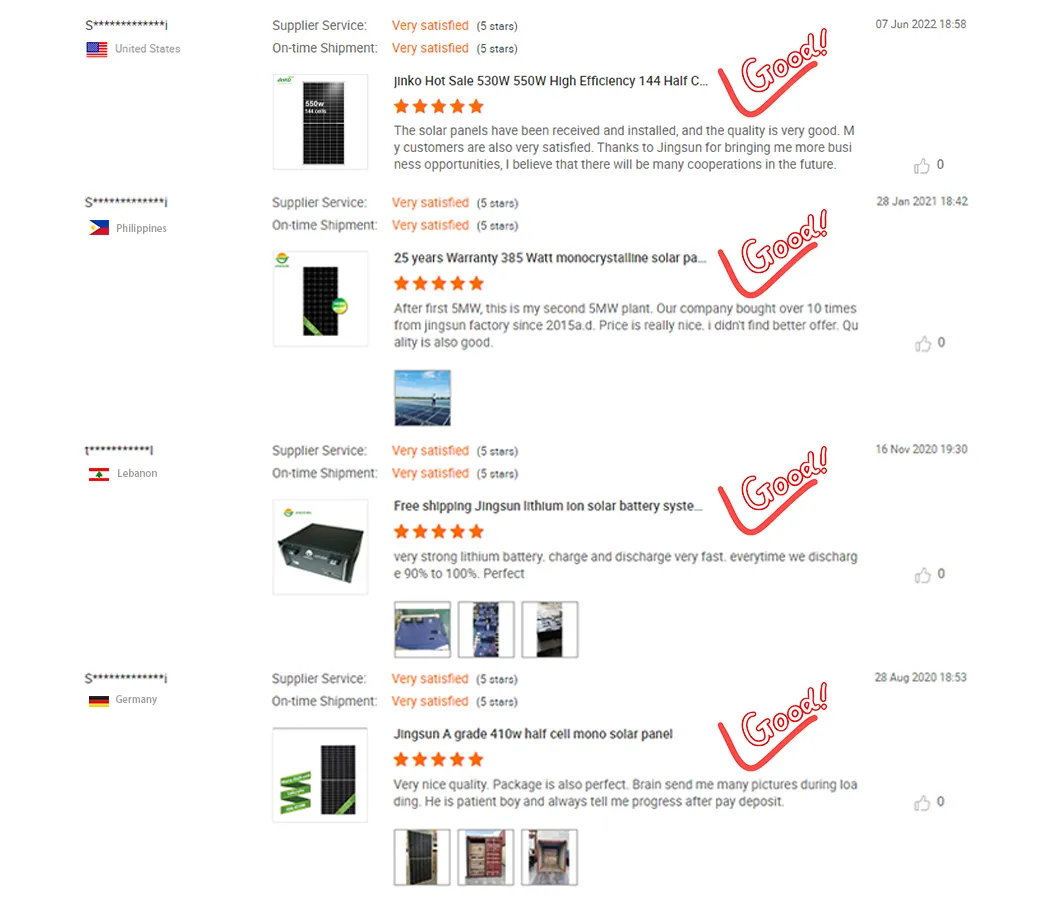Like the United States buyer's review
This screenshot has width=1060, height=900.
coord(921,166)
